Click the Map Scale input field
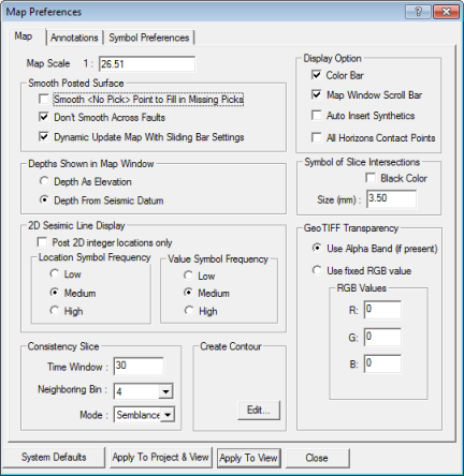The width and height of the screenshot is (464, 476). 147,64
